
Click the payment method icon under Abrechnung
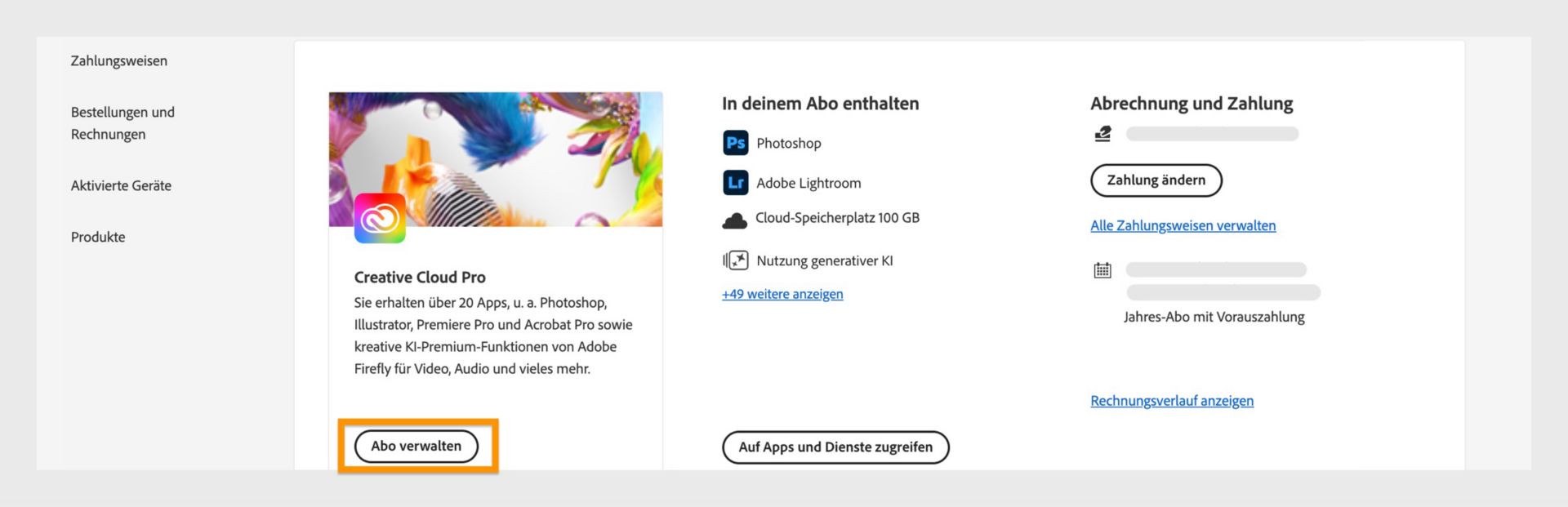tap(1102, 134)
